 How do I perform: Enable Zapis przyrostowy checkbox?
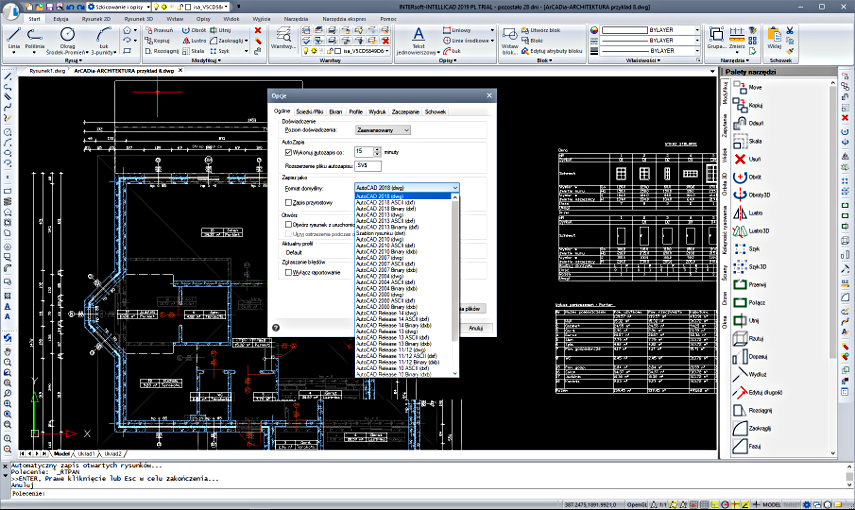coord(288,202)
